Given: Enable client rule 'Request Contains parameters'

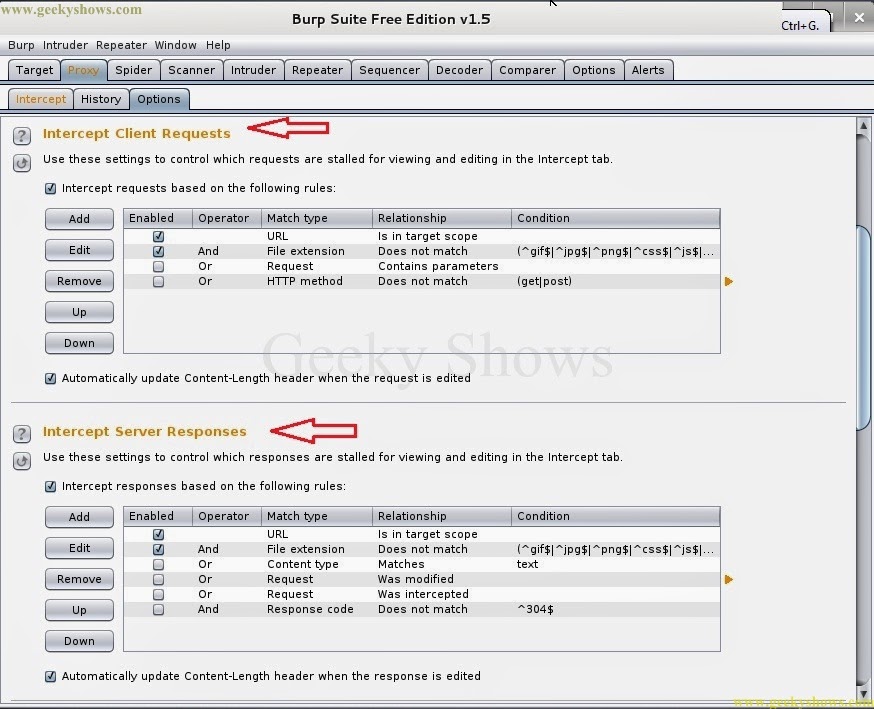Looking at the screenshot, I should point(158,266).
